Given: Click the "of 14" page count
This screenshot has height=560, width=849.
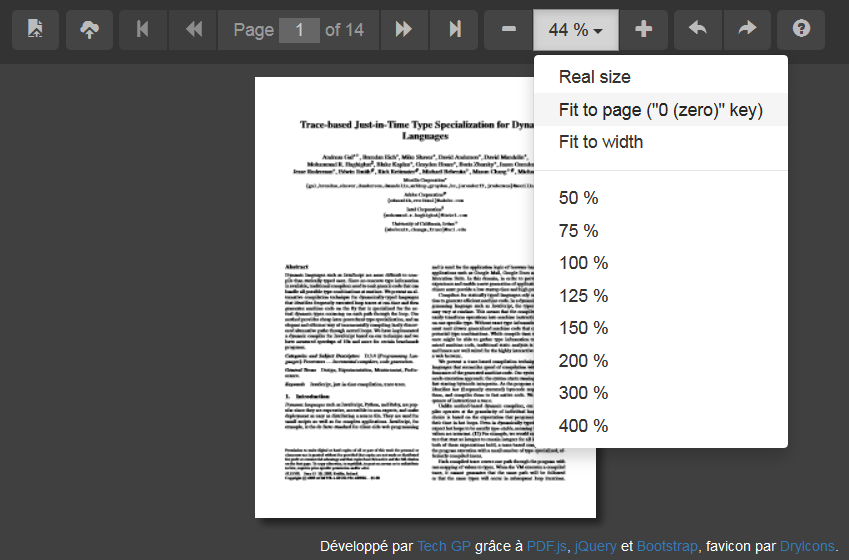Looking at the screenshot, I should tap(344, 30).
